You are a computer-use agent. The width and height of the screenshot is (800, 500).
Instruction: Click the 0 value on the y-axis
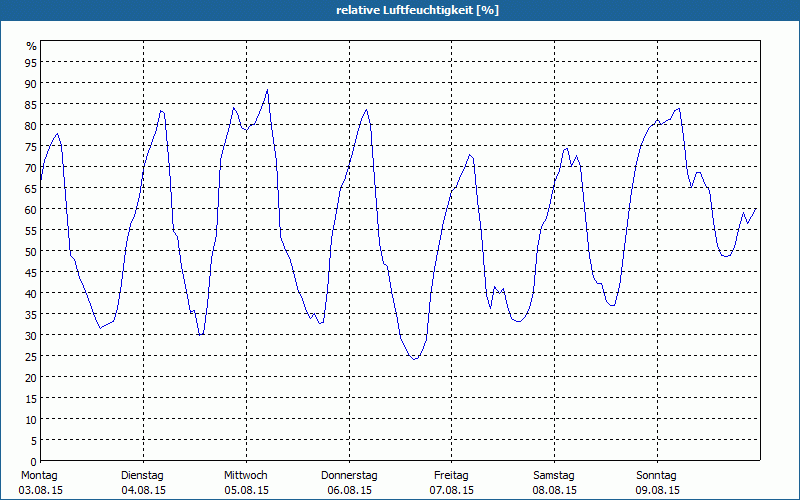(x=34, y=461)
